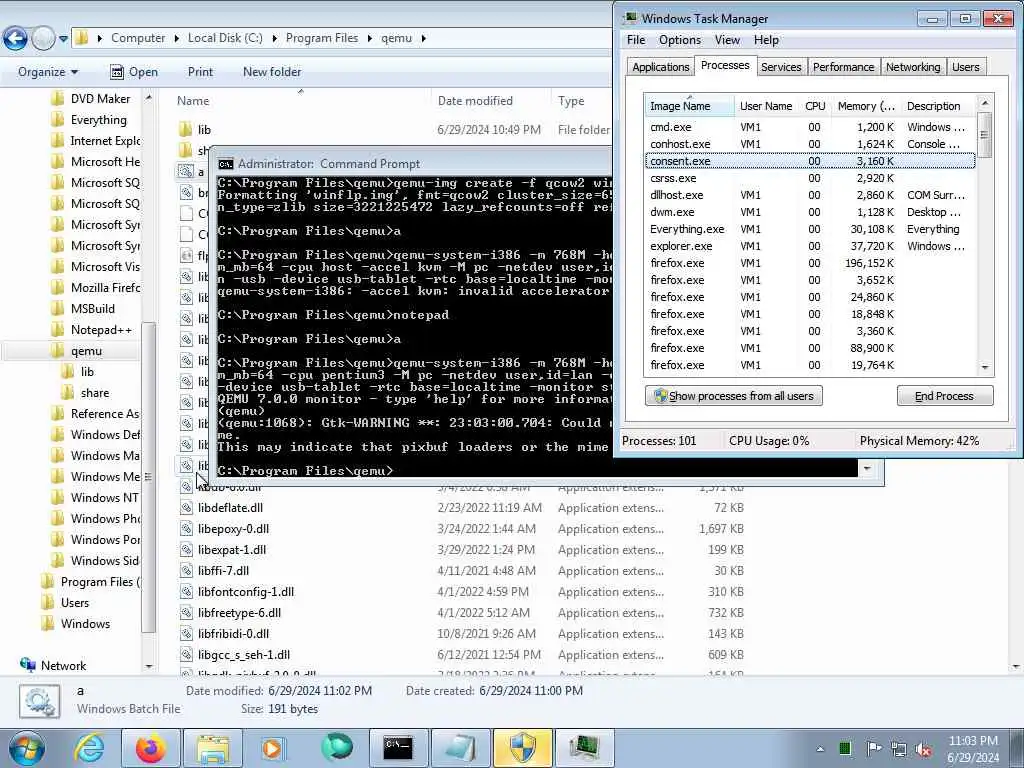Select Windows folder in navigation tree

click(85, 624)
